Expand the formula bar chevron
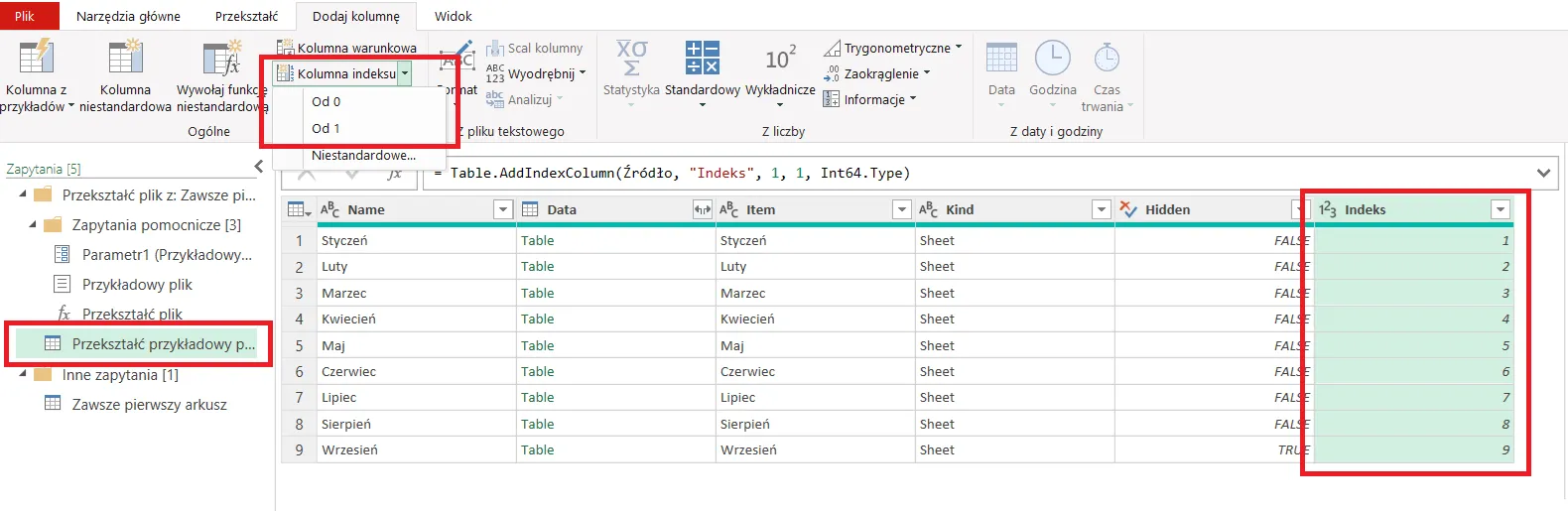1568x511 pixels. (x=1543, y=173)
